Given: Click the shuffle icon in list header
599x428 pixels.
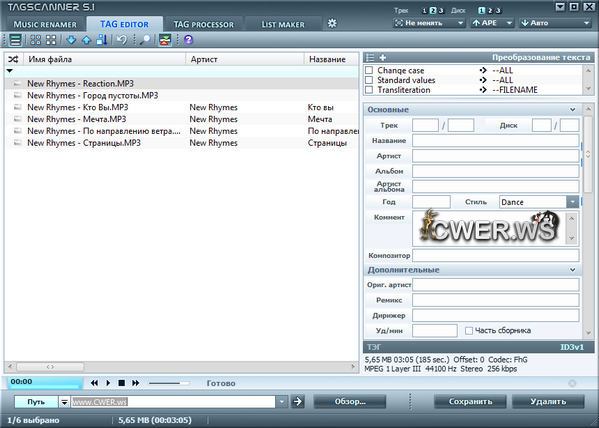Looking at the screenshot, I should pos(13,59).
